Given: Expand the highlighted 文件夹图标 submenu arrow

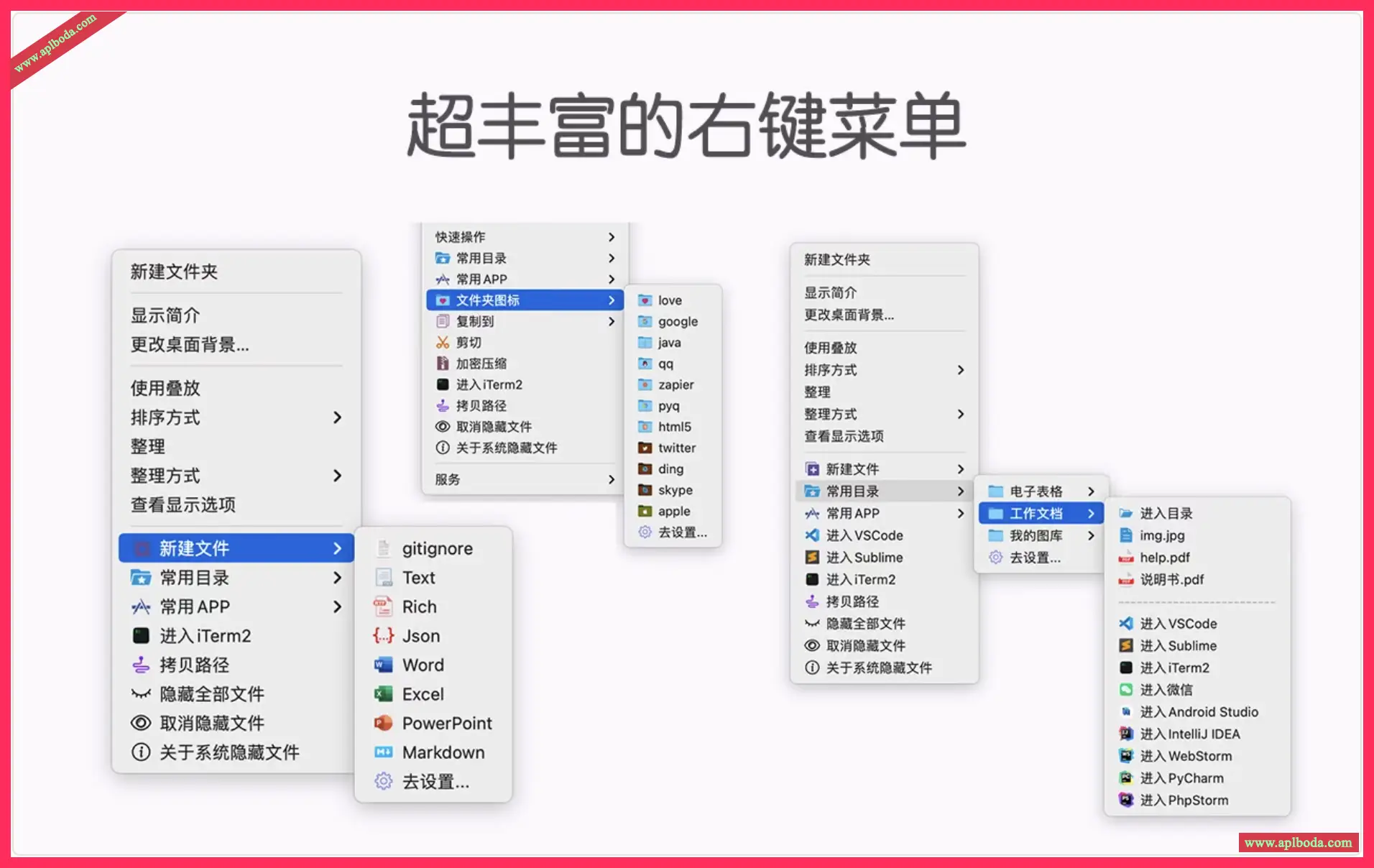Looking at the screenshot, I should click(612, 300).
